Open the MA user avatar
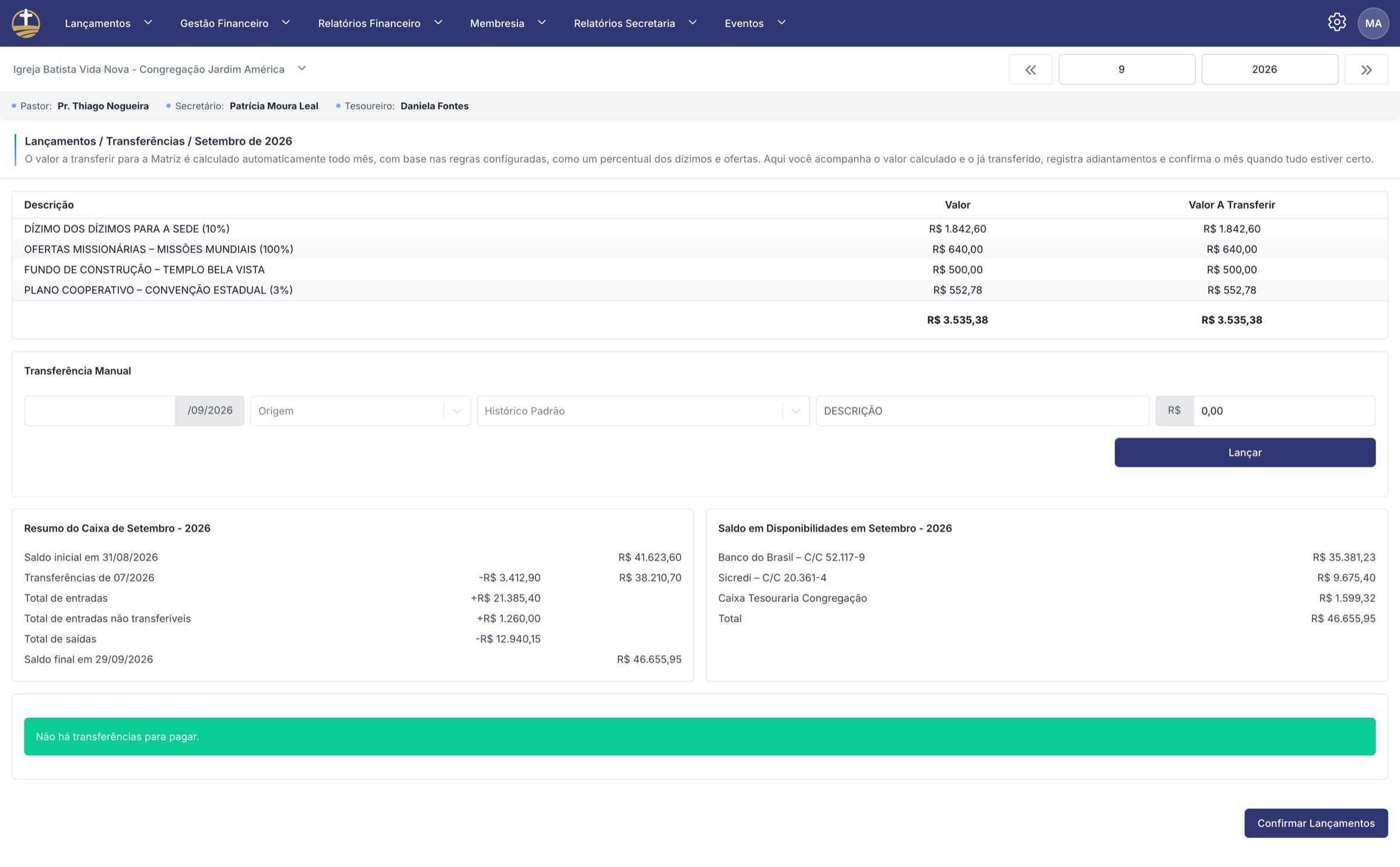 (1373, 23)
